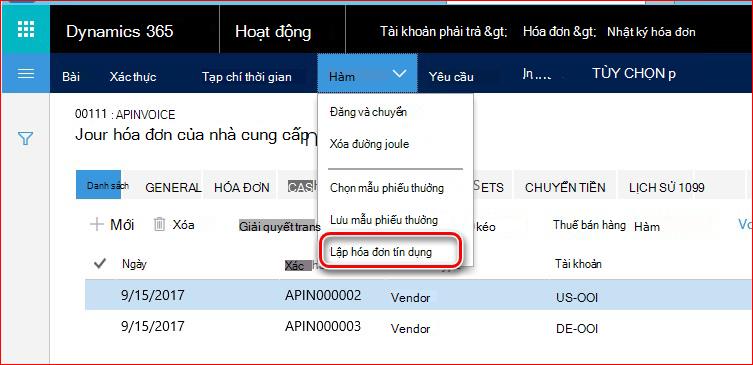Click Vendor cell in US-OOI row
Screen dimensions: 753x365
pyautogui.click(x=410, y=298)
